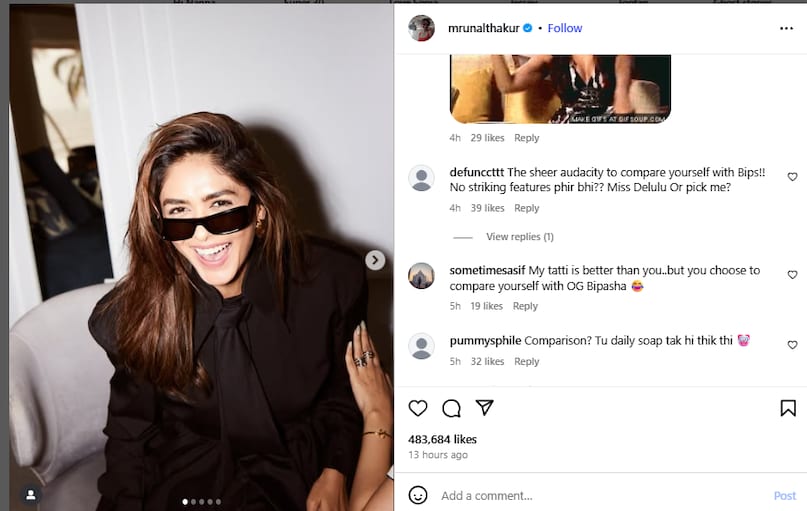
Task: Reply to pummysphile's comment
Action: coord(526,362)
